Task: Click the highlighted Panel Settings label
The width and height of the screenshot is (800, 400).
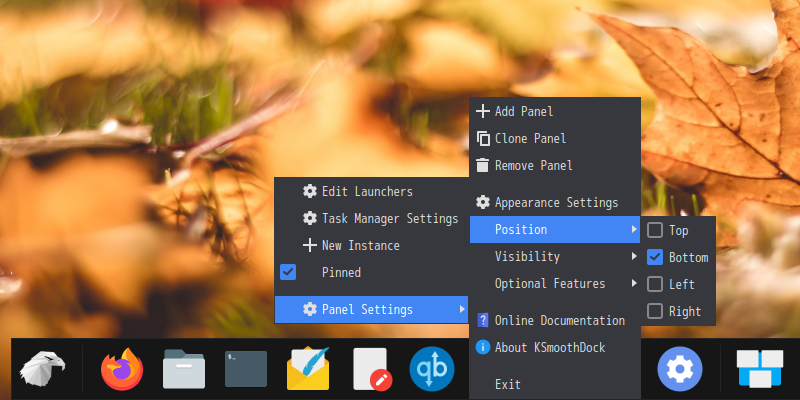Action: coord(367,309)
